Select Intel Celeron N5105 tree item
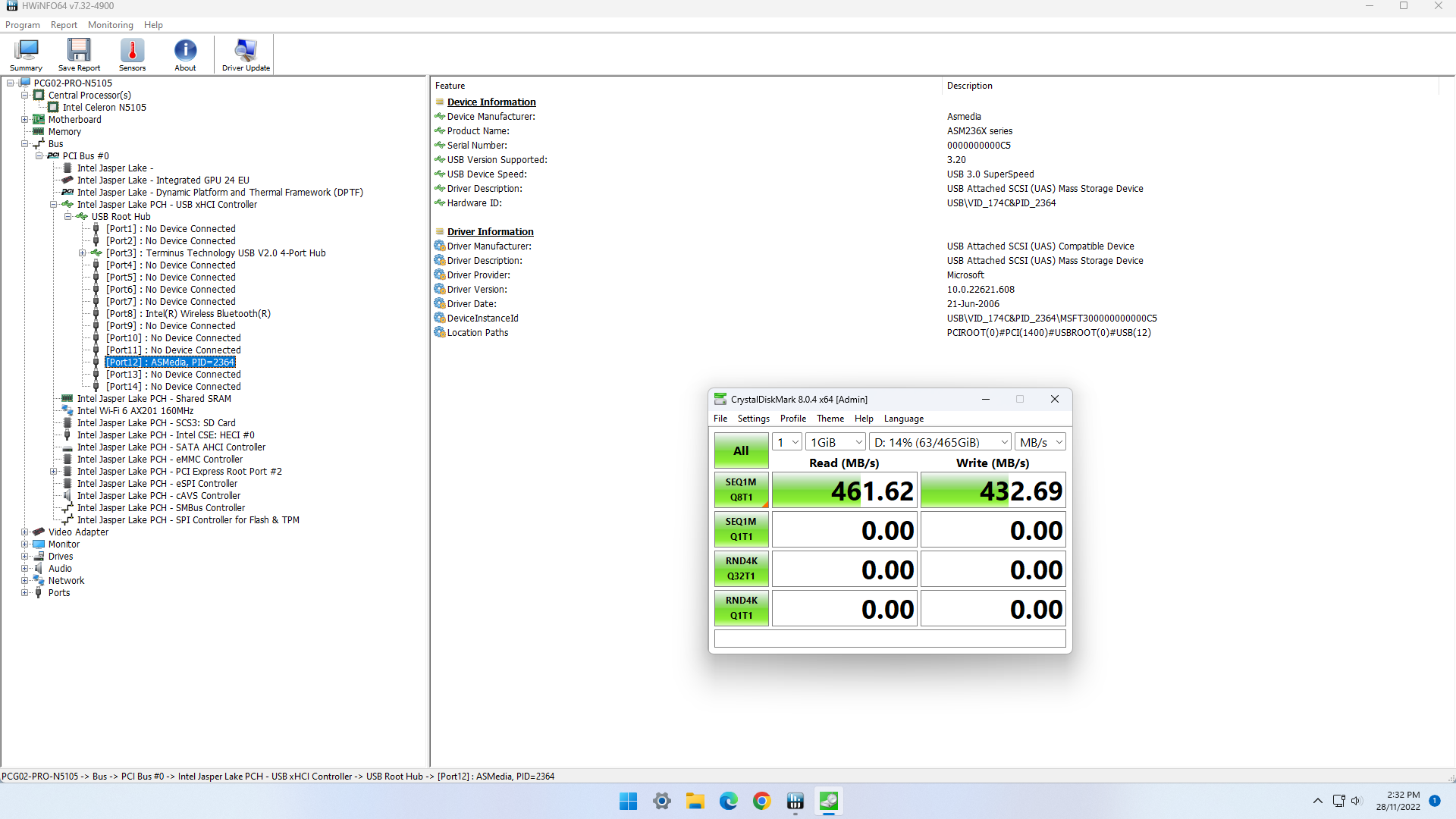This screenshot has height=819, width=1456. pyautogui.click(x=105, y=108)
